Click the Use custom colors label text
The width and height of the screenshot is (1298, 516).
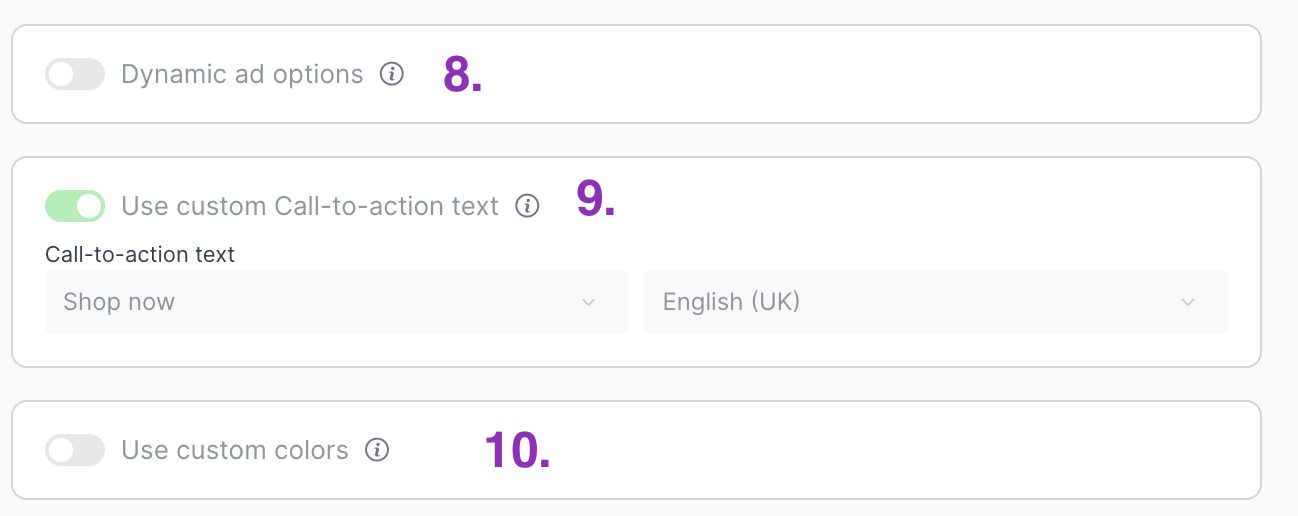(x=235, y=450)
